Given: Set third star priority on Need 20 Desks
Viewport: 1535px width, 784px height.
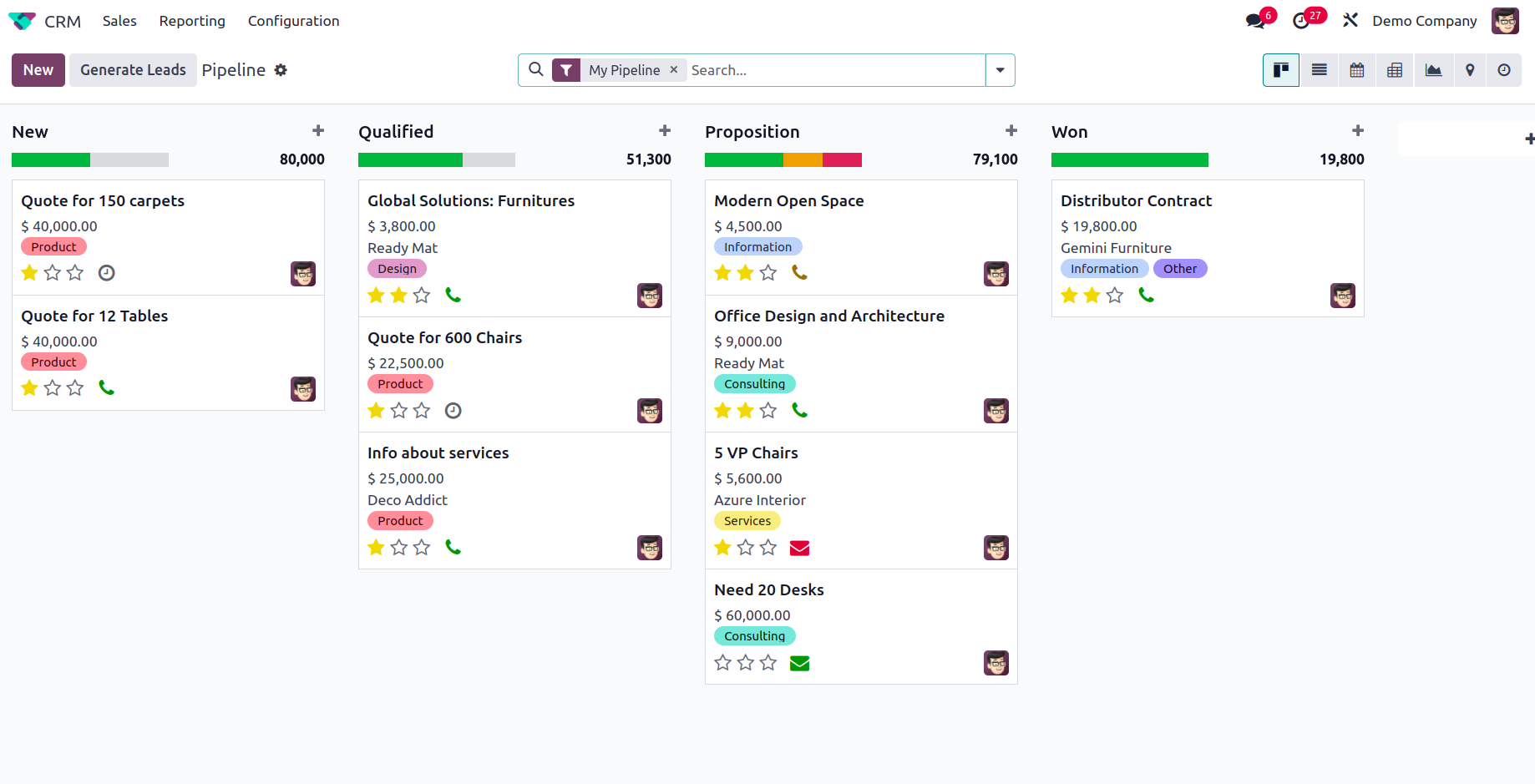Looking at the screenshot, I should pyautogui.click(x=768, y=663).
